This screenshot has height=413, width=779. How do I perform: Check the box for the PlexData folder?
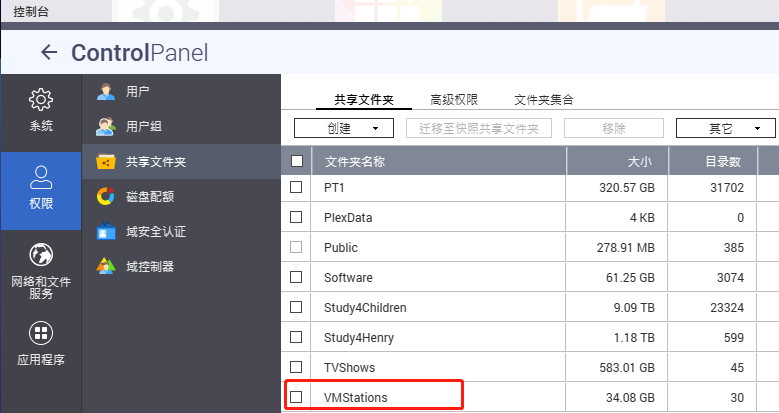coord(296,217)
